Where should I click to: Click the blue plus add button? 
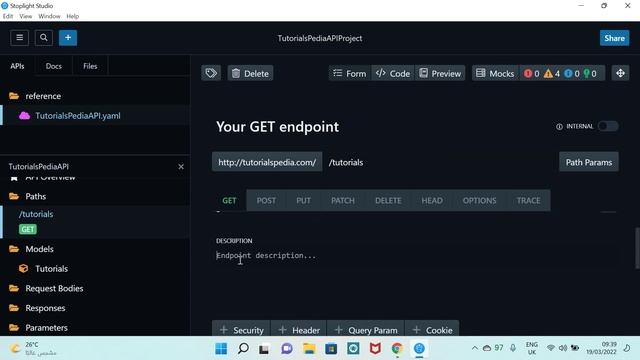[68, 38]
